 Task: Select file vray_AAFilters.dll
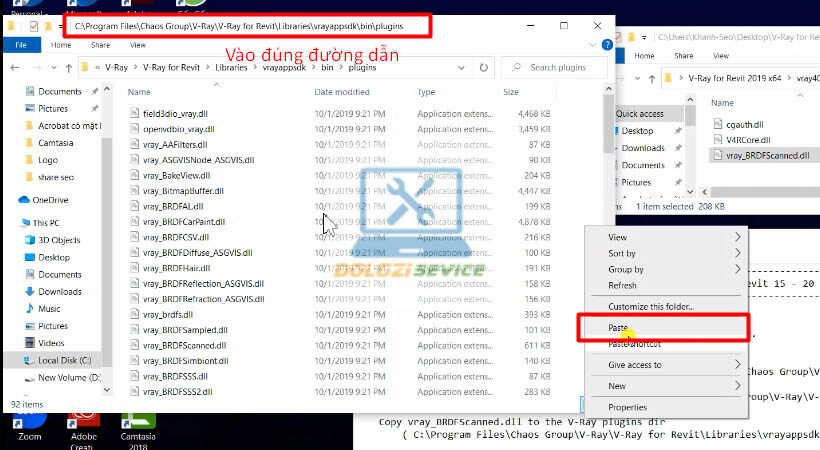pos(175,144)
